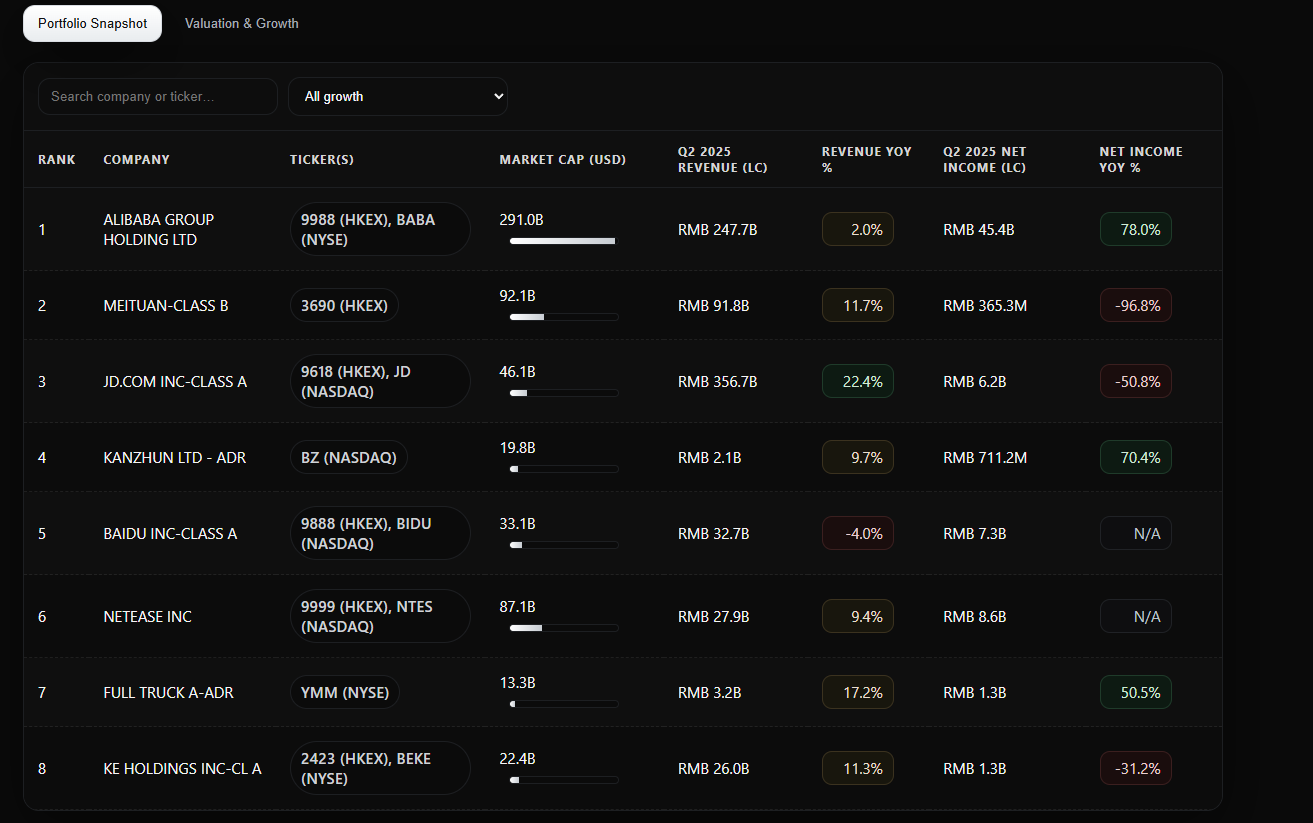This screenshot has height=823, width=1313.
Task: Open the Valuation & Growth tab
Action: click(x=242, y=23)
